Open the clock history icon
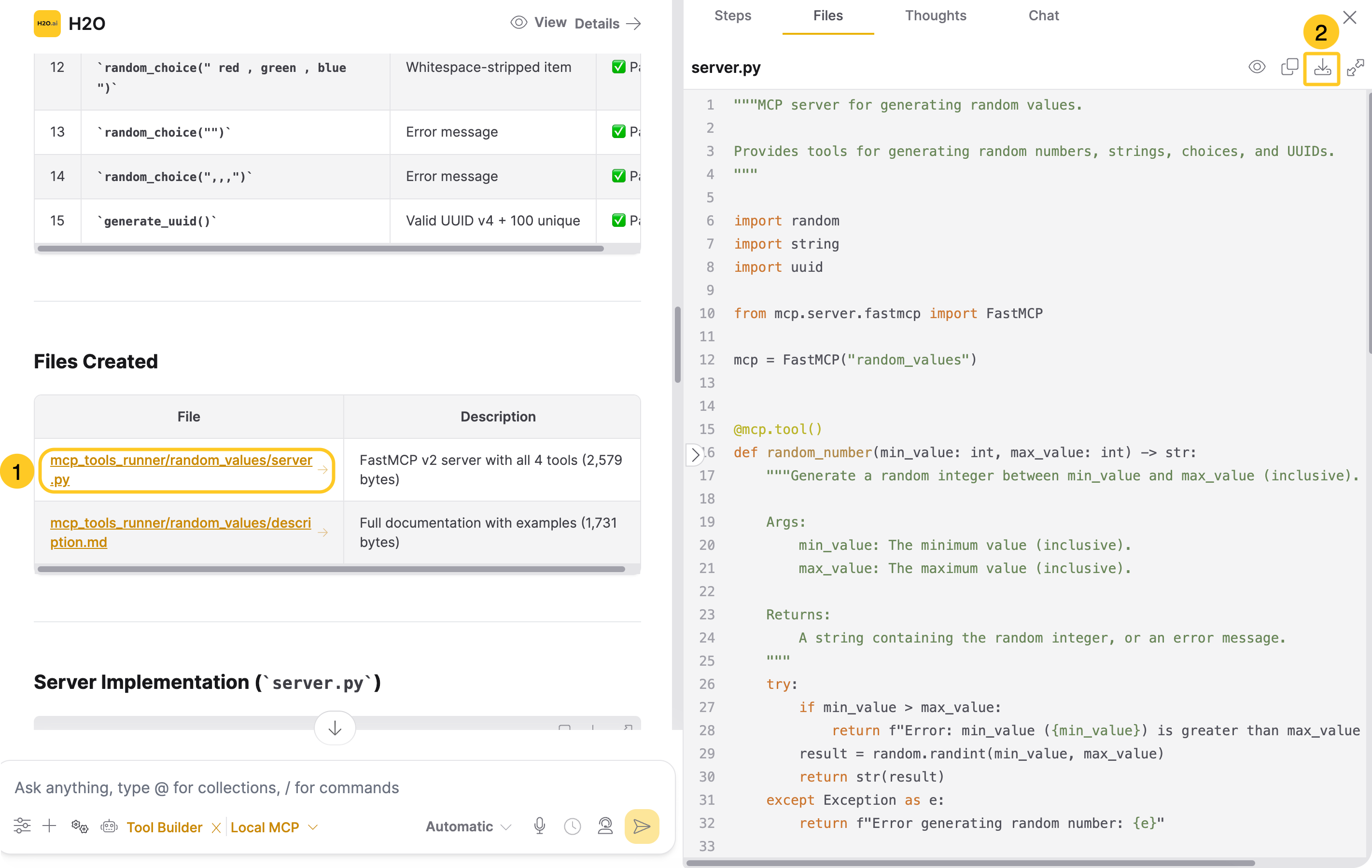Screen dimensions: 1372x868 pos(572,826)
